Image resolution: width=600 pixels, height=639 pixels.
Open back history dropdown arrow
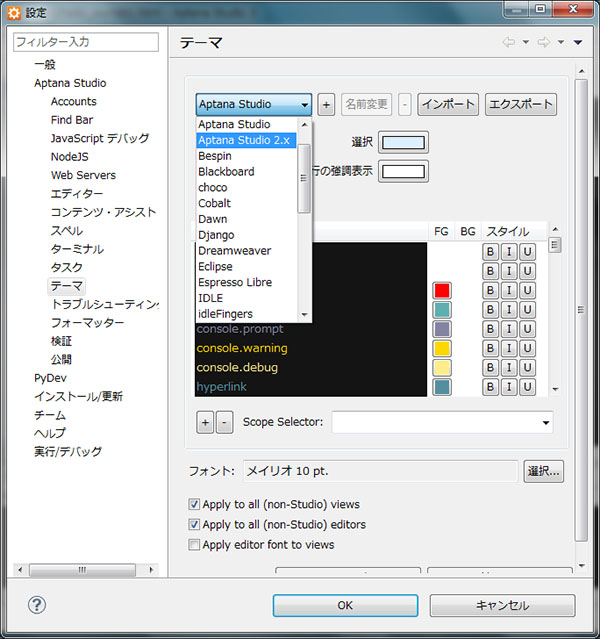tap(526, 42)
